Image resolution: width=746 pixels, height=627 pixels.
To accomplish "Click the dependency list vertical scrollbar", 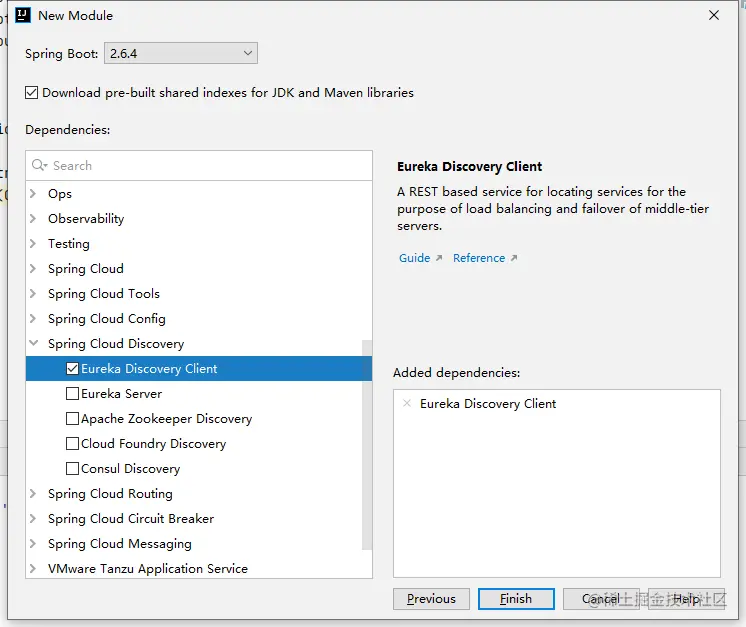I will click(x=367, y=445).
